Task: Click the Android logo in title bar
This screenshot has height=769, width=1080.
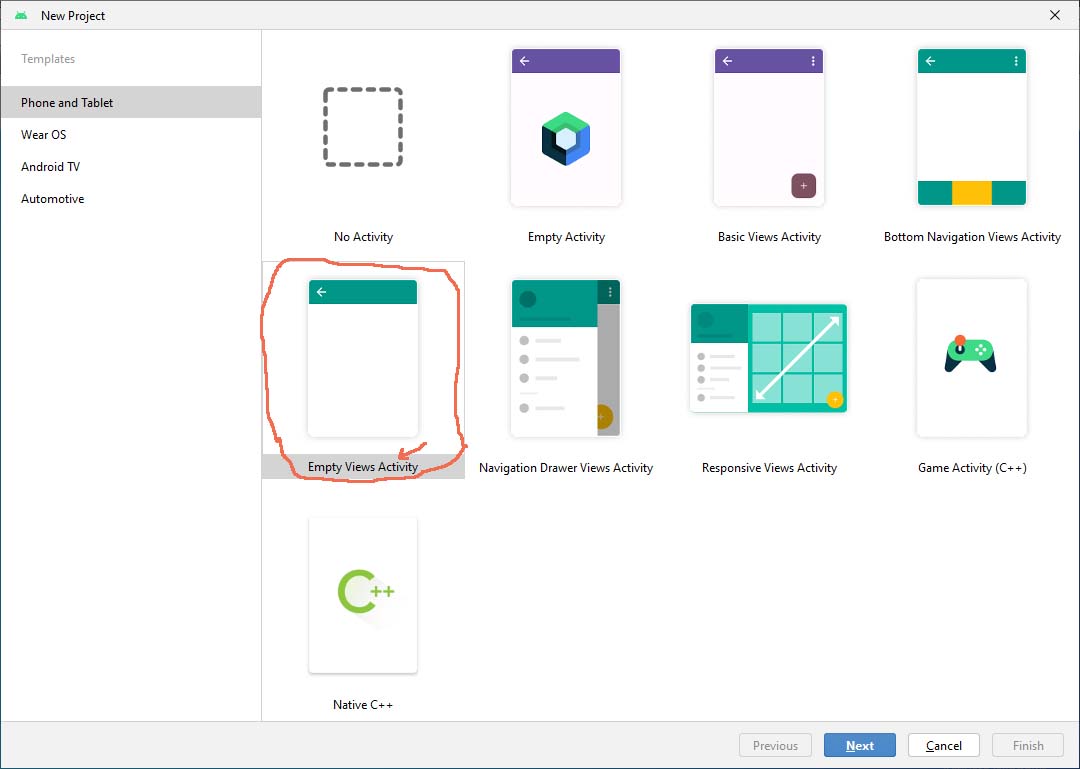Action: (21, 15)
